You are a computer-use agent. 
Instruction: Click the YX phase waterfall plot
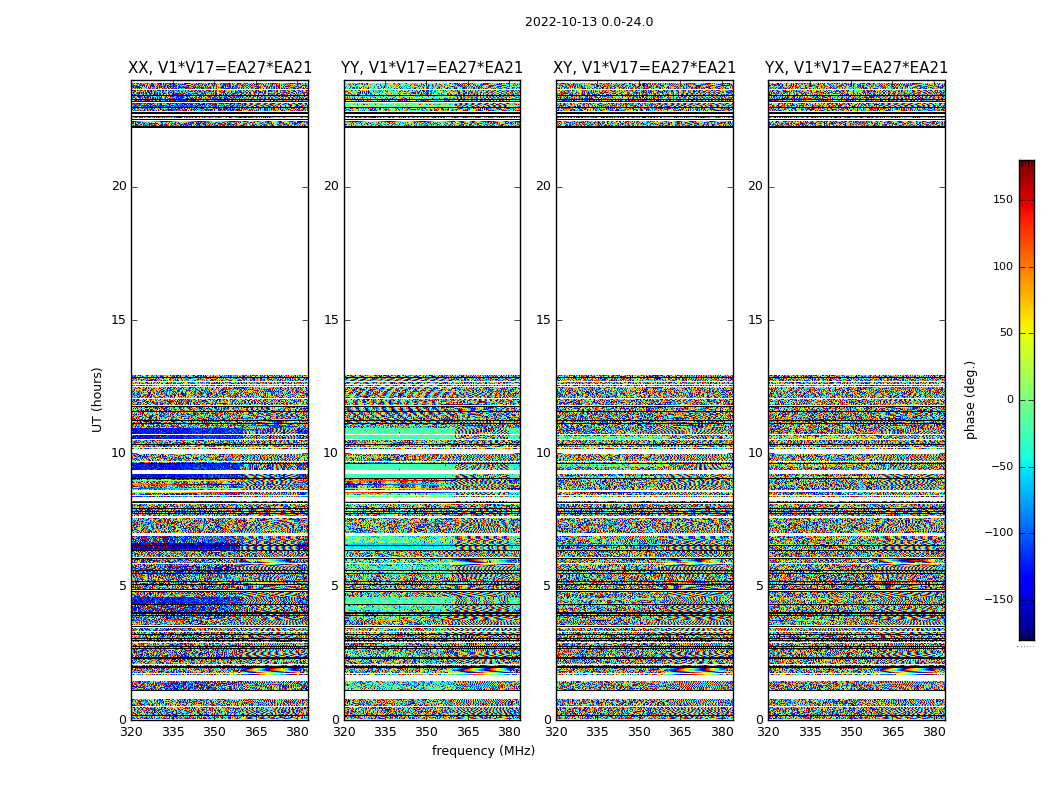click(x=857, y=400)
